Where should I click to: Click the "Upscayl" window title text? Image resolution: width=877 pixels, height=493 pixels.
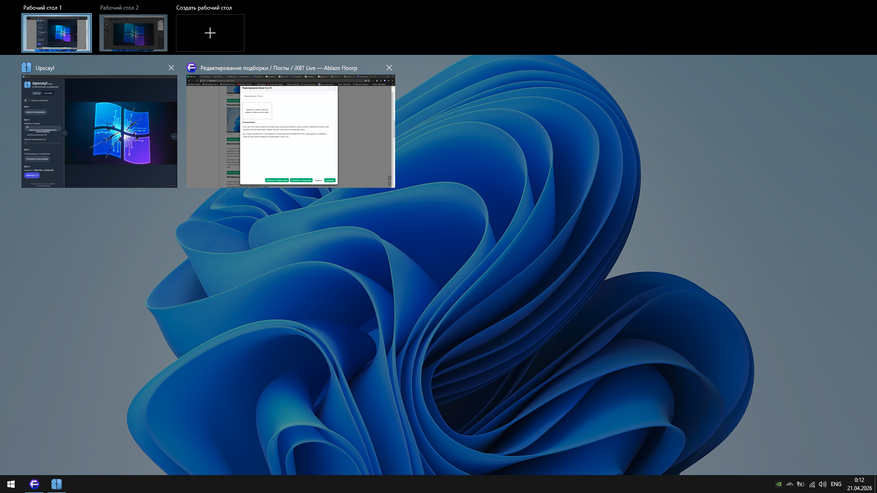coord(45,68)
